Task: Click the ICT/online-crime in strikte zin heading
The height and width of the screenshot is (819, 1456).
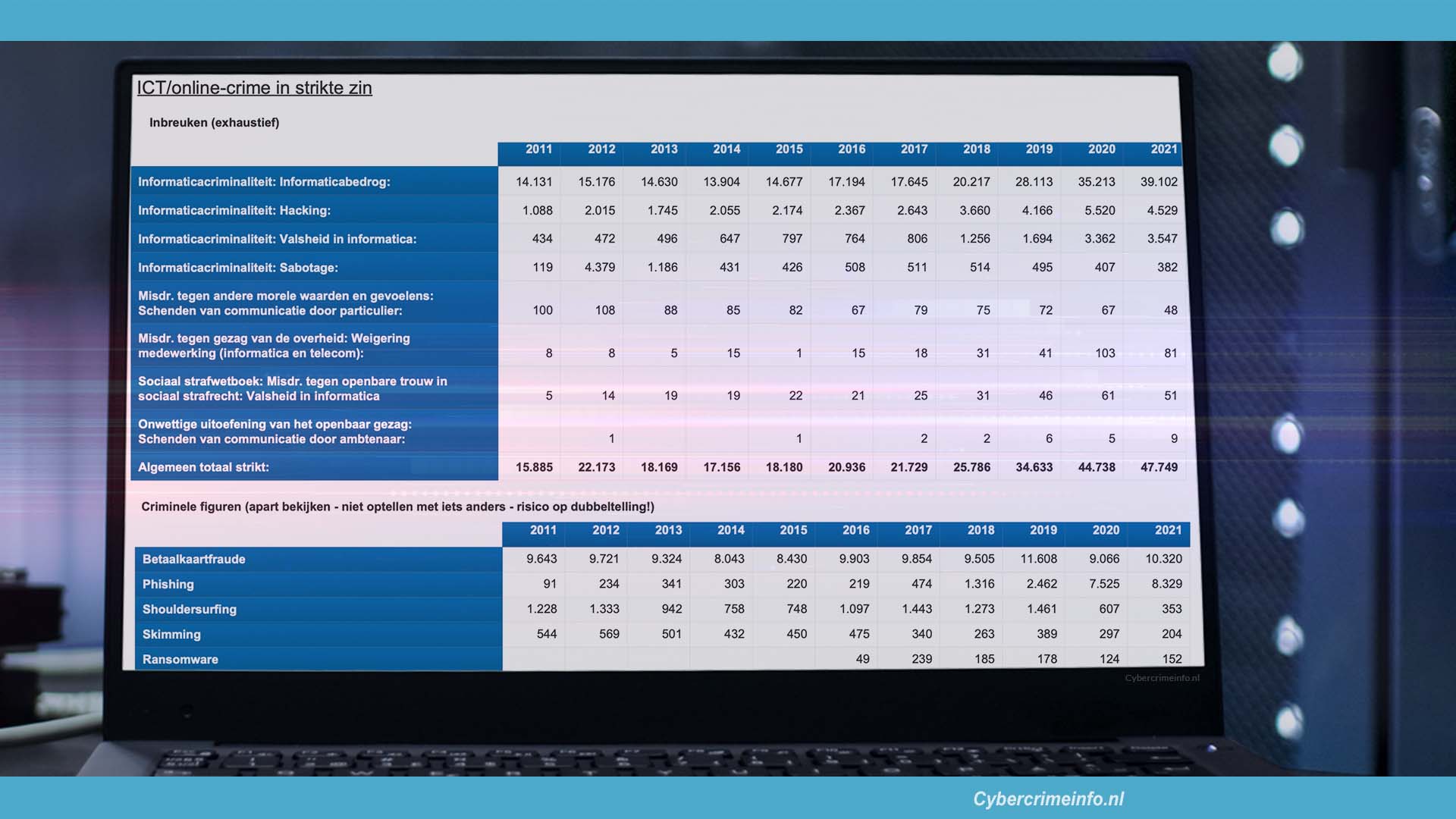Action: point(254,88)
